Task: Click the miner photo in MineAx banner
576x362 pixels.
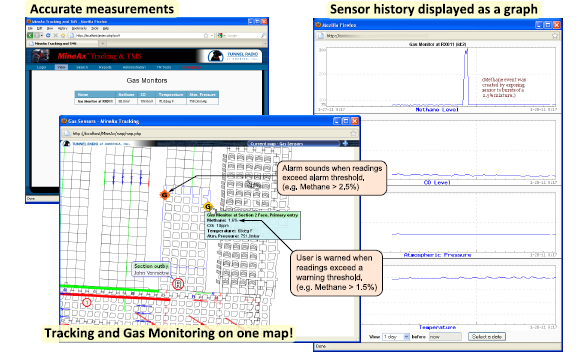Action: tap(40, 55)
